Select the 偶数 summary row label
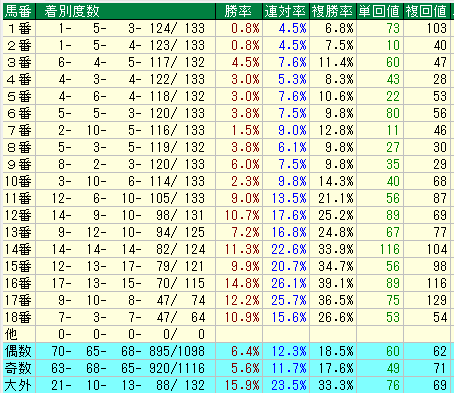 [18, 351]
